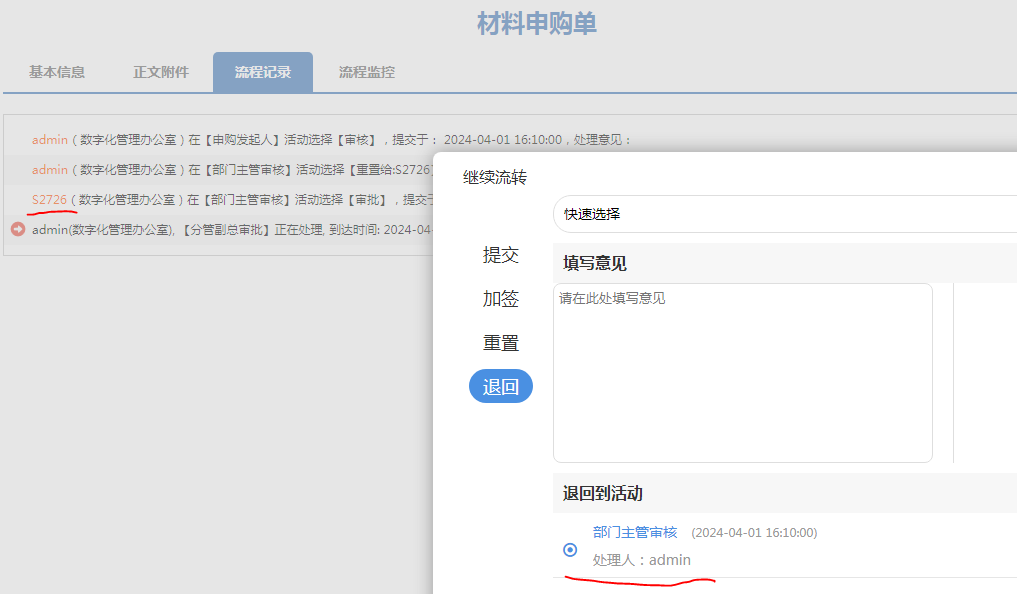Switch to the 基本信息 tab
The width and height of the screenshot is (1017, 594).
(x=57, y=72)
